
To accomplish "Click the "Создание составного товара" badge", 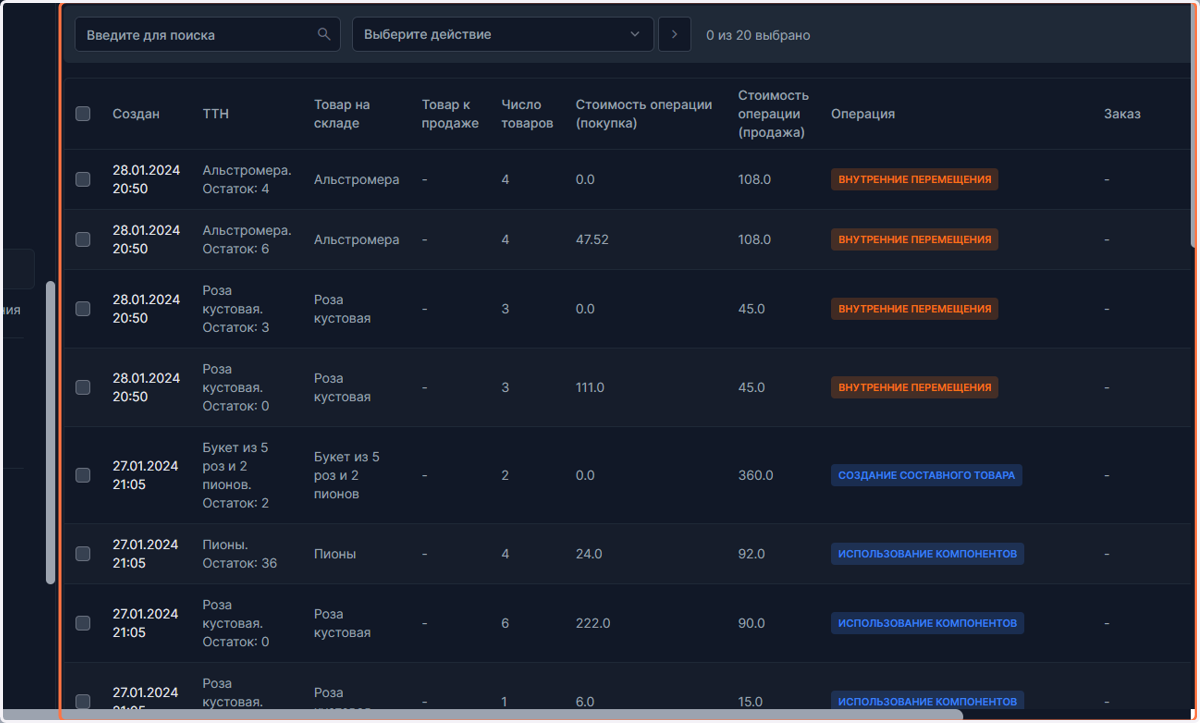I will [x=926, y=475].
